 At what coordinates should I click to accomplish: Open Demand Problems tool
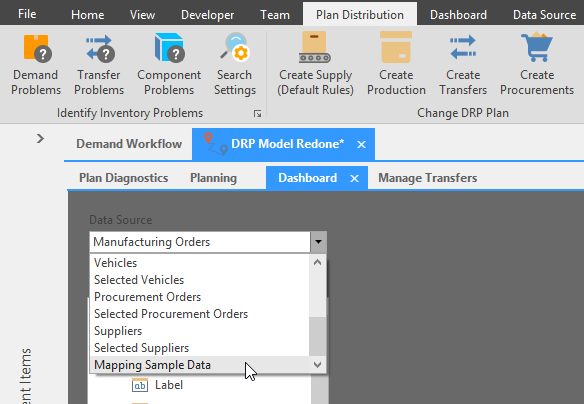pos(36,65)
